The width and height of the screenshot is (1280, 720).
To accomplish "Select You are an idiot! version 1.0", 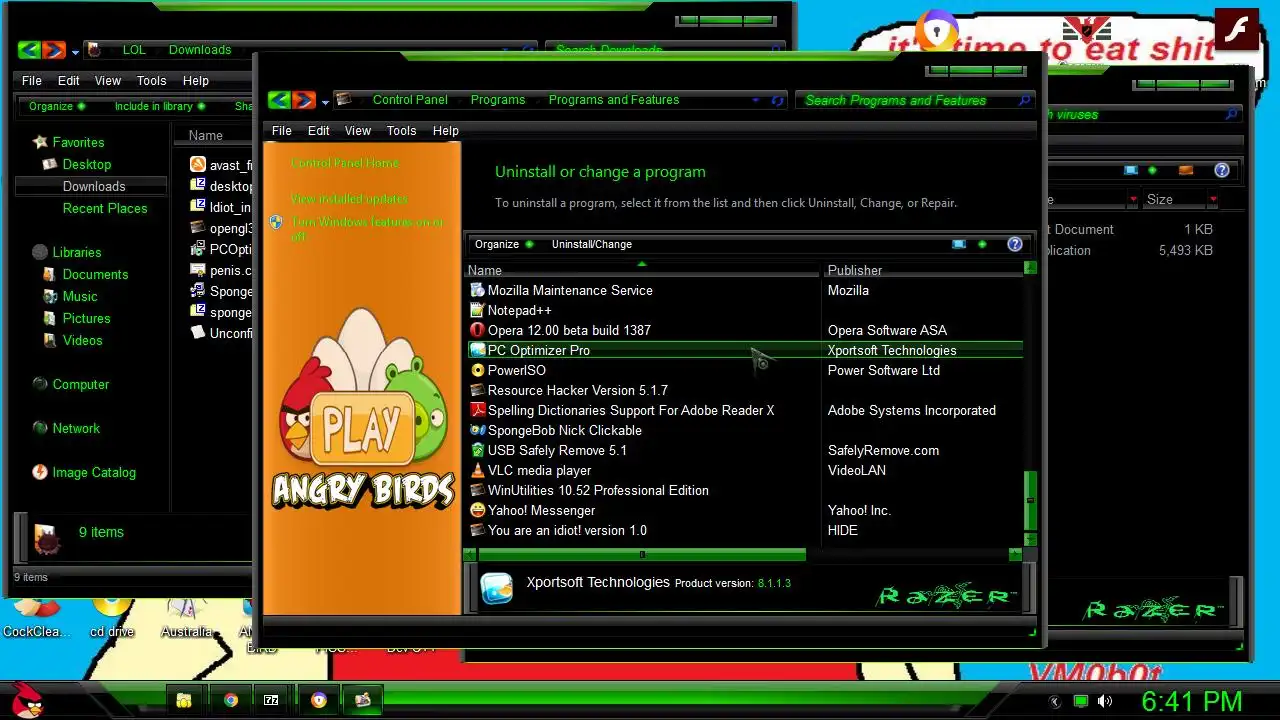I will [567, 530].
